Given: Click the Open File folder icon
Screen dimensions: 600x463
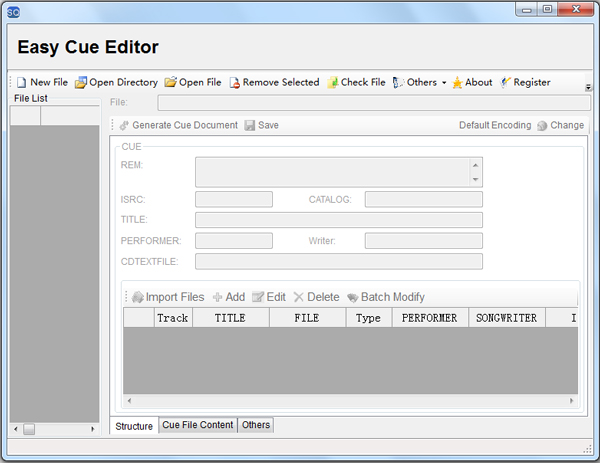Looking at the screenshot, I should [171, 82].
